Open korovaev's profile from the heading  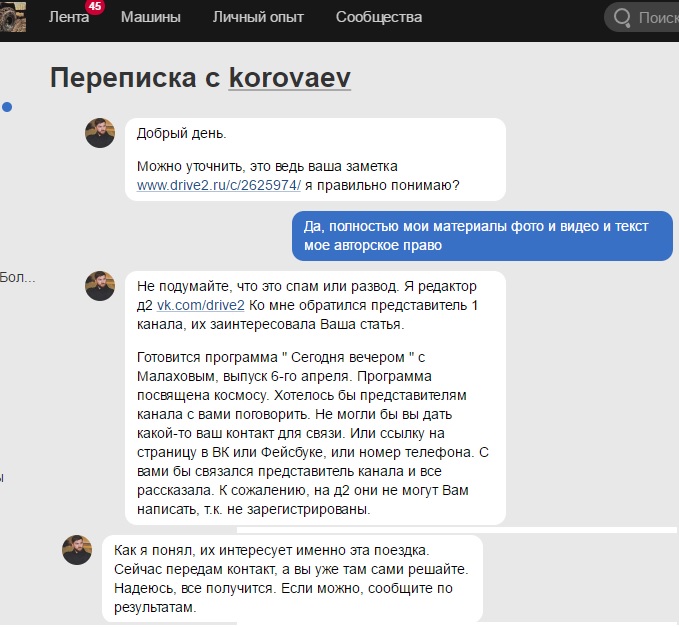(290, 78)
